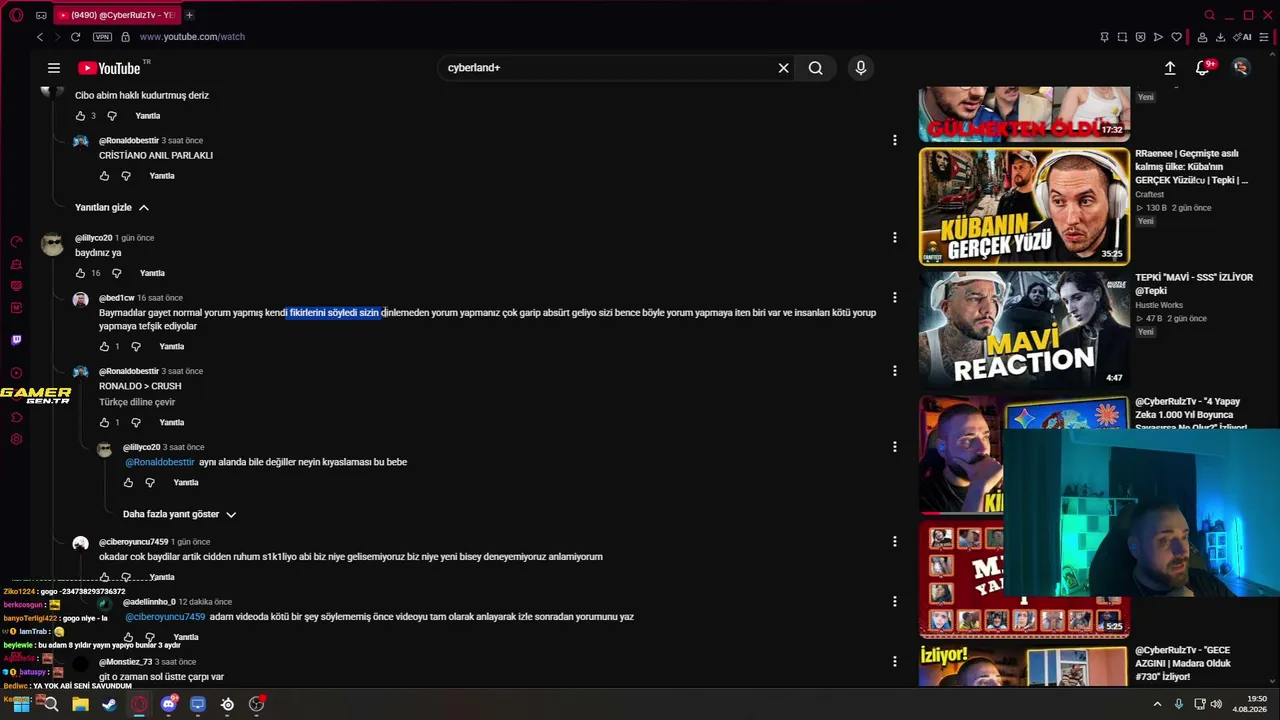Show hidden system tray icons
The image size is (1280, 720).
pos(1157,704)
